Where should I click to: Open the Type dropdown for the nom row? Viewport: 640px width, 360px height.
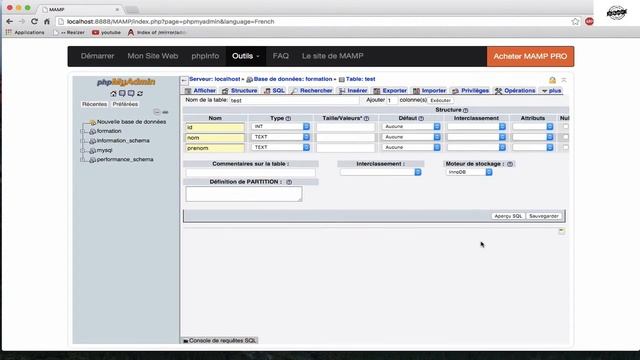[x=280, y=137]
